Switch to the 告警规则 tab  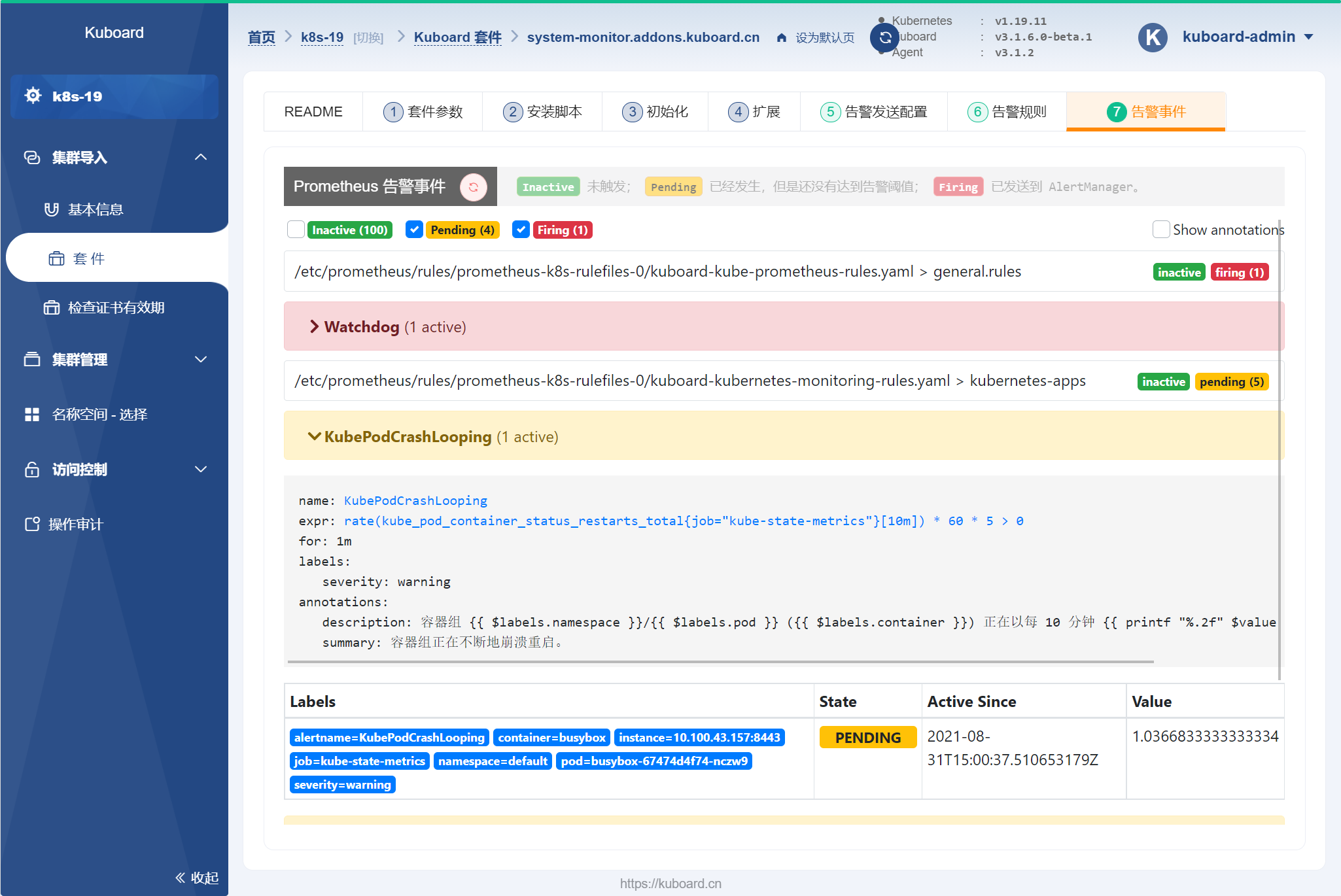click(x=1007, y=112)
